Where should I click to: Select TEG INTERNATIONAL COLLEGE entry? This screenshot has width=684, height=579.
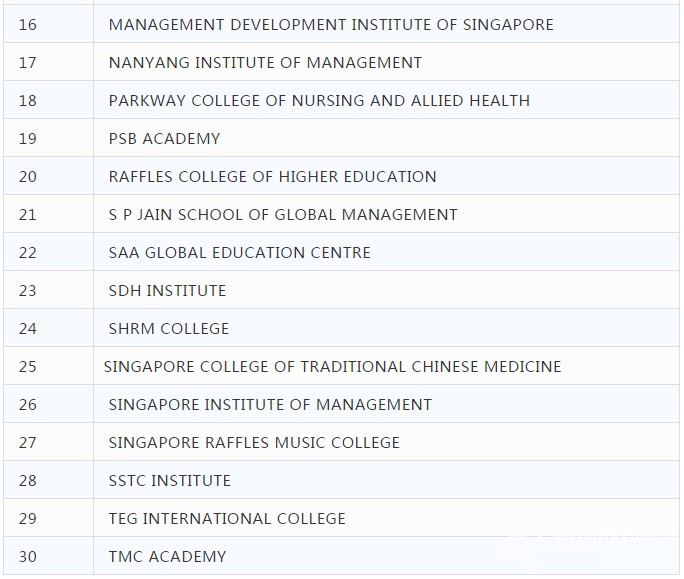(227, 518)
